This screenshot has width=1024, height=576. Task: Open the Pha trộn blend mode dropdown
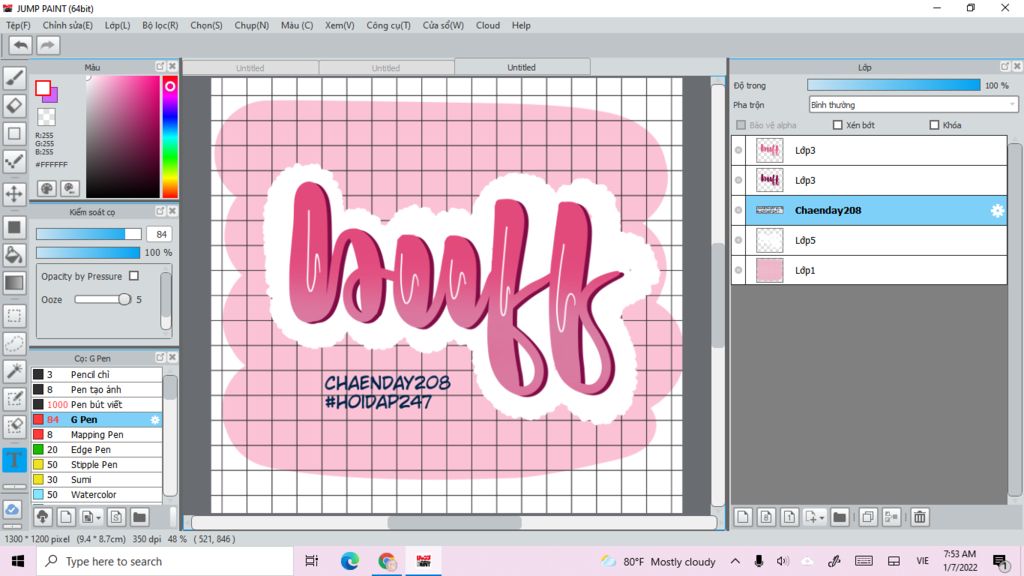(x=913, y=104)
